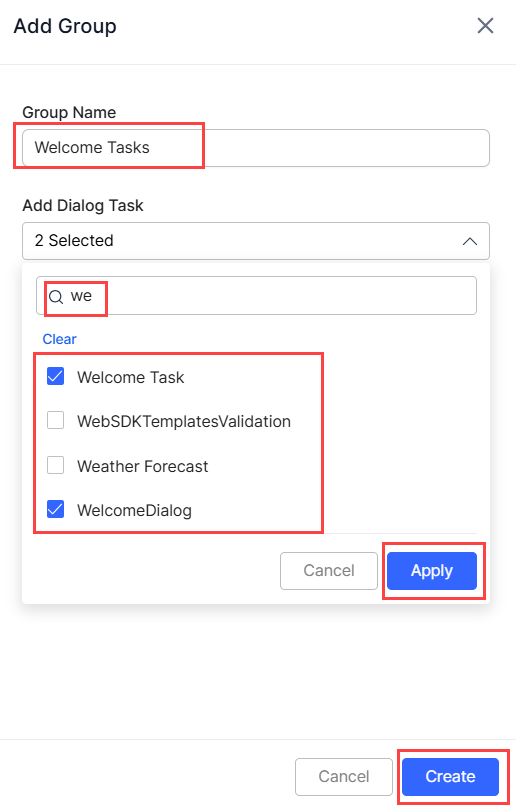Click the Group Name input field
The image size is (516, 805).
(x=256, y=148)
